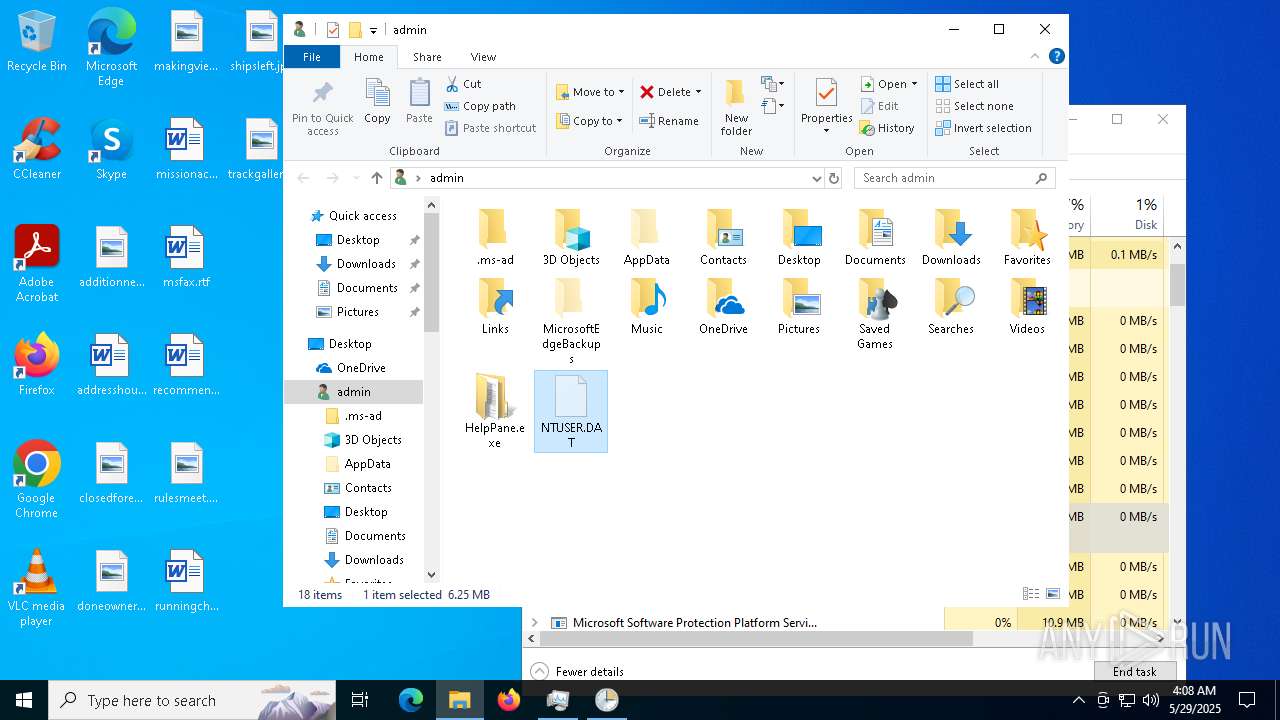Click Fewer details in Task Manager
1280x720 pixels.
(577, 671)
